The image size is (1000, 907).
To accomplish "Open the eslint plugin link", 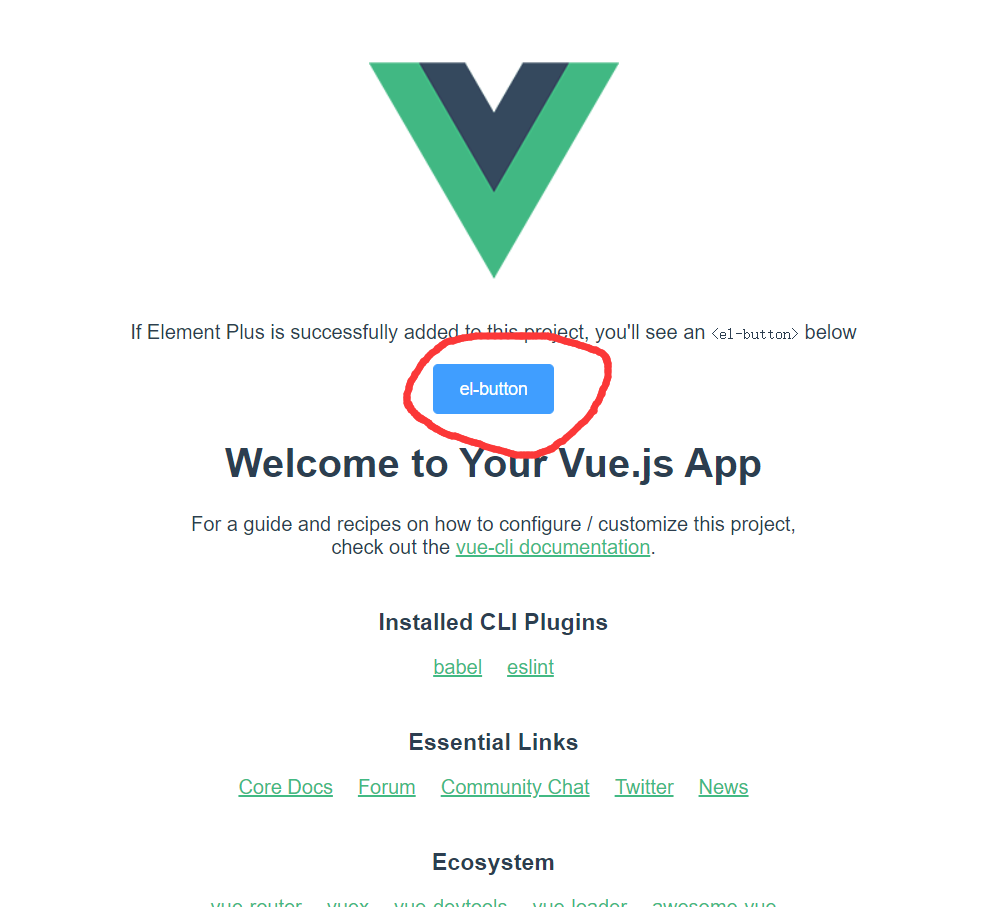I will [x=530, y=667].
